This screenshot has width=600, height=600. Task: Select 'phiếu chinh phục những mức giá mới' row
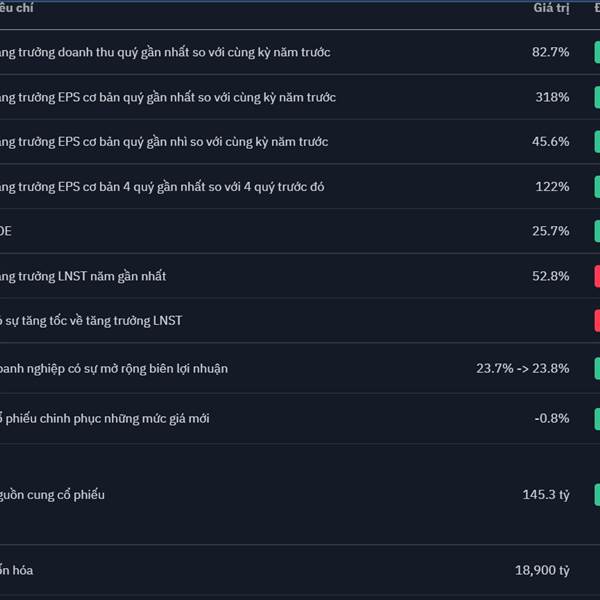(x=300, y=419)
